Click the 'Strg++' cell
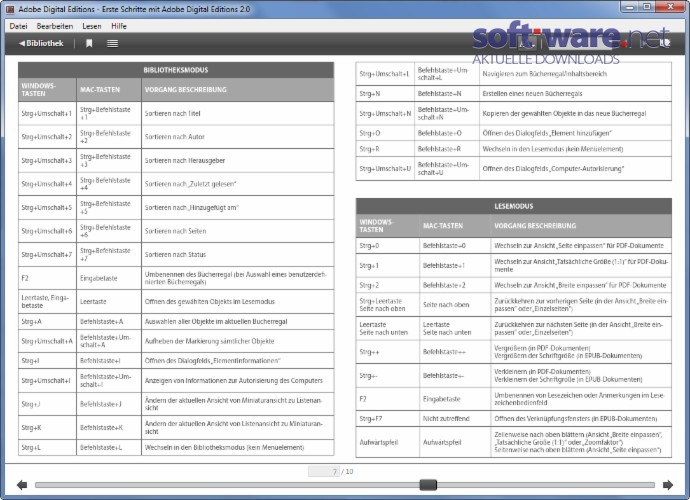Screen dimensions: 690x500 click(x=388, y=352)
